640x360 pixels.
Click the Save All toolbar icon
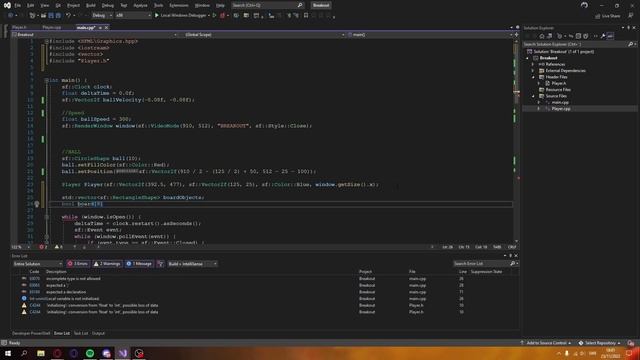pos(58,16)
